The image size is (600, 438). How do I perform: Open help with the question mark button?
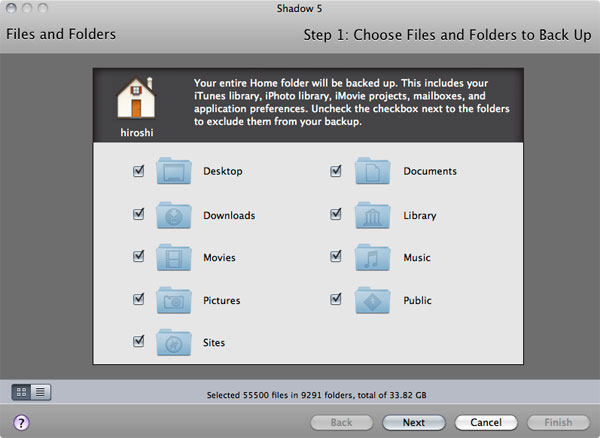(x=21, y=423)
